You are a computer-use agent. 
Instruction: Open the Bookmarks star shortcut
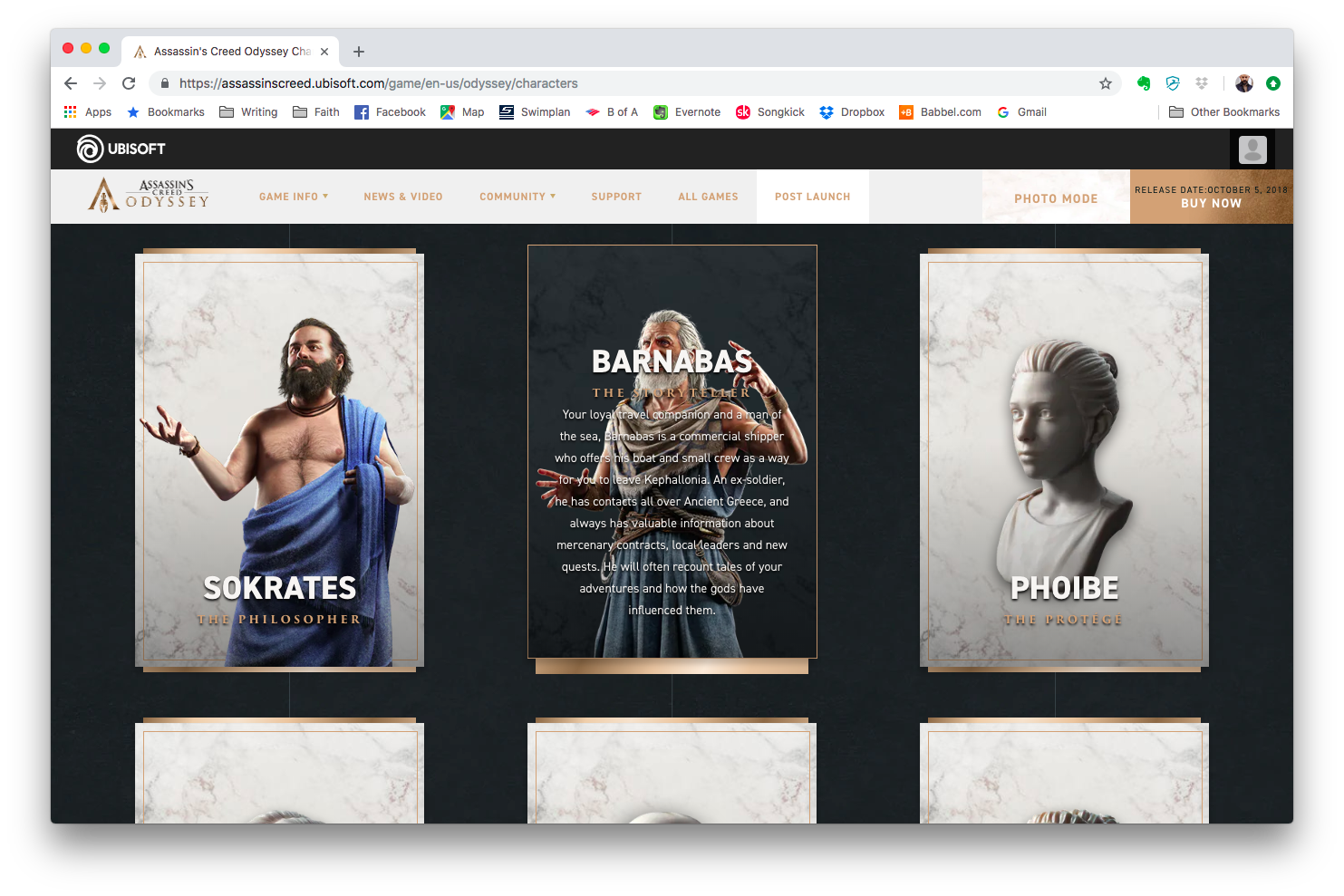(x=166, y=112)
